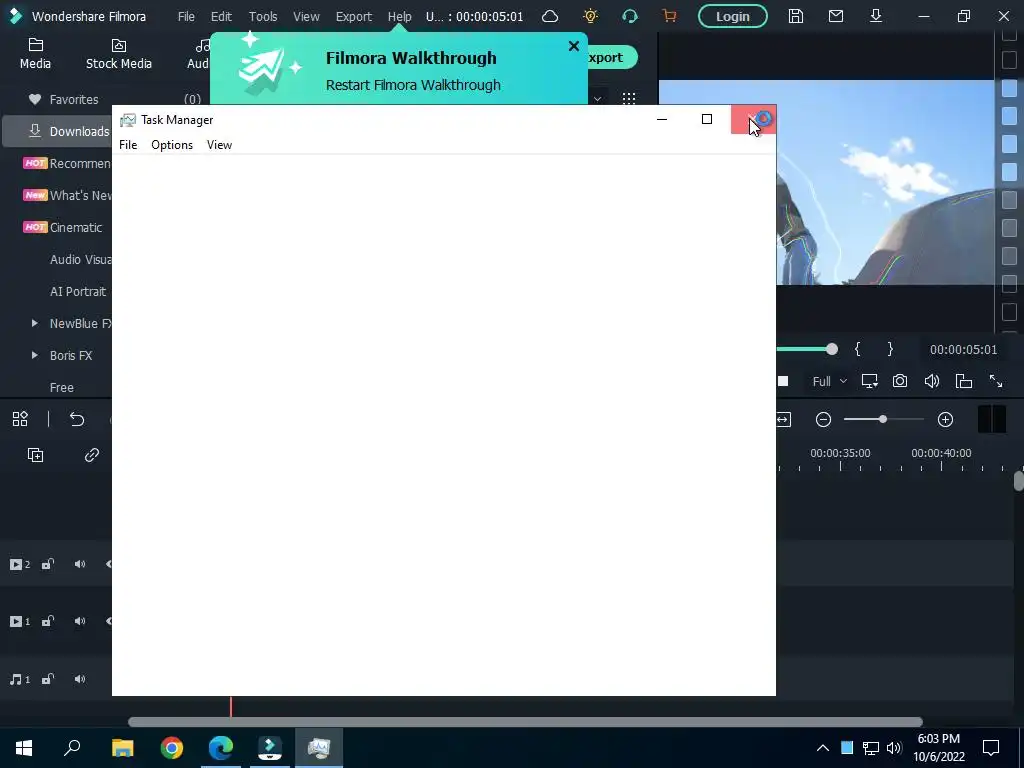Select Downloads in sidebar
The height and width of the screenshot is (768, 1024).
[57, 131]
